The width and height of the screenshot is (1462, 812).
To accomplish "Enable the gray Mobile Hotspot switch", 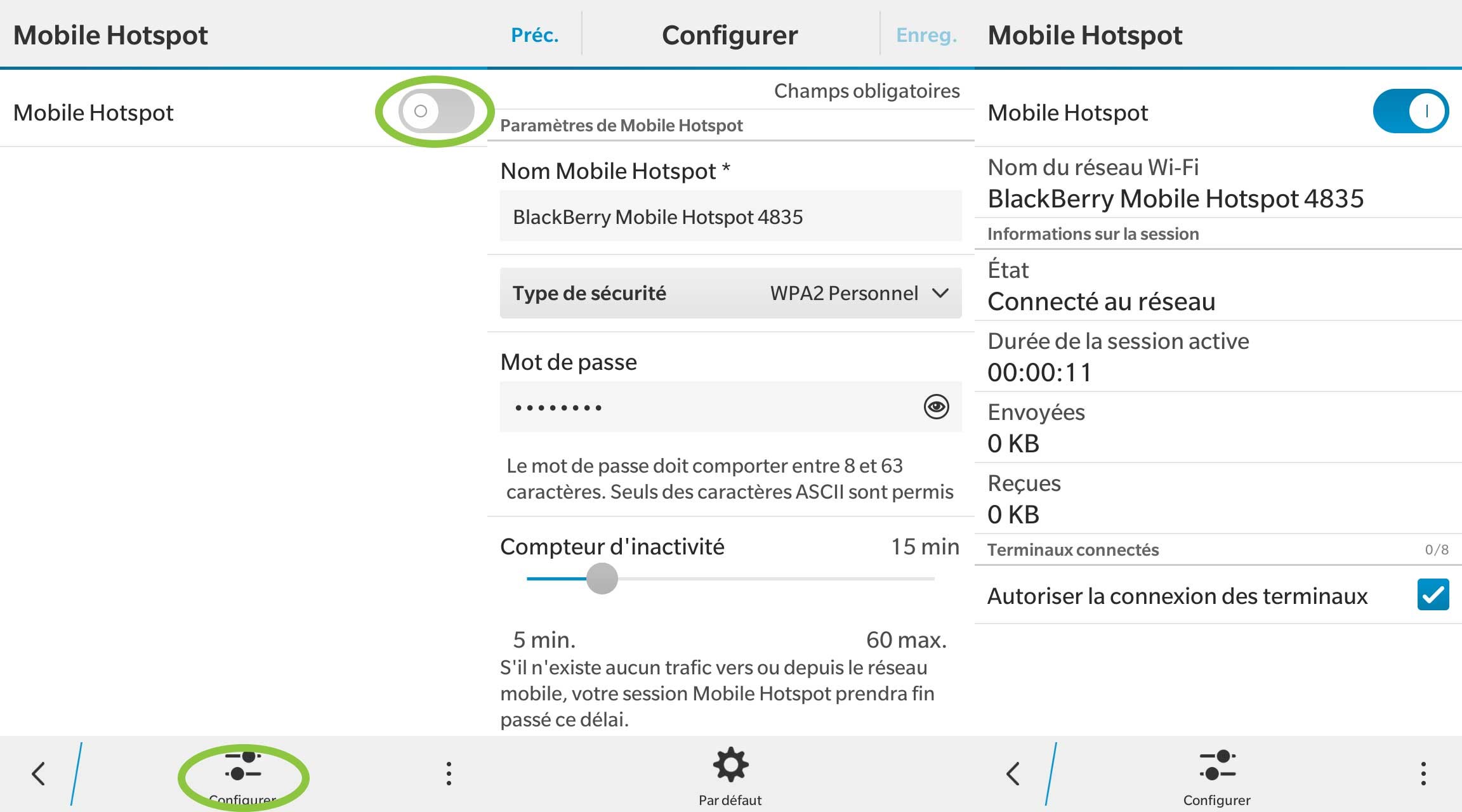I will coord(436,112).
